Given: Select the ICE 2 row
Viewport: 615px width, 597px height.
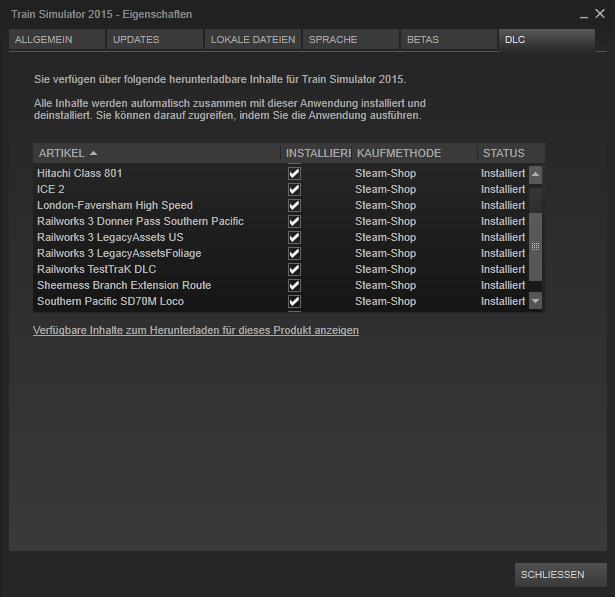Looking at the screenshot, I should [280, 189].
